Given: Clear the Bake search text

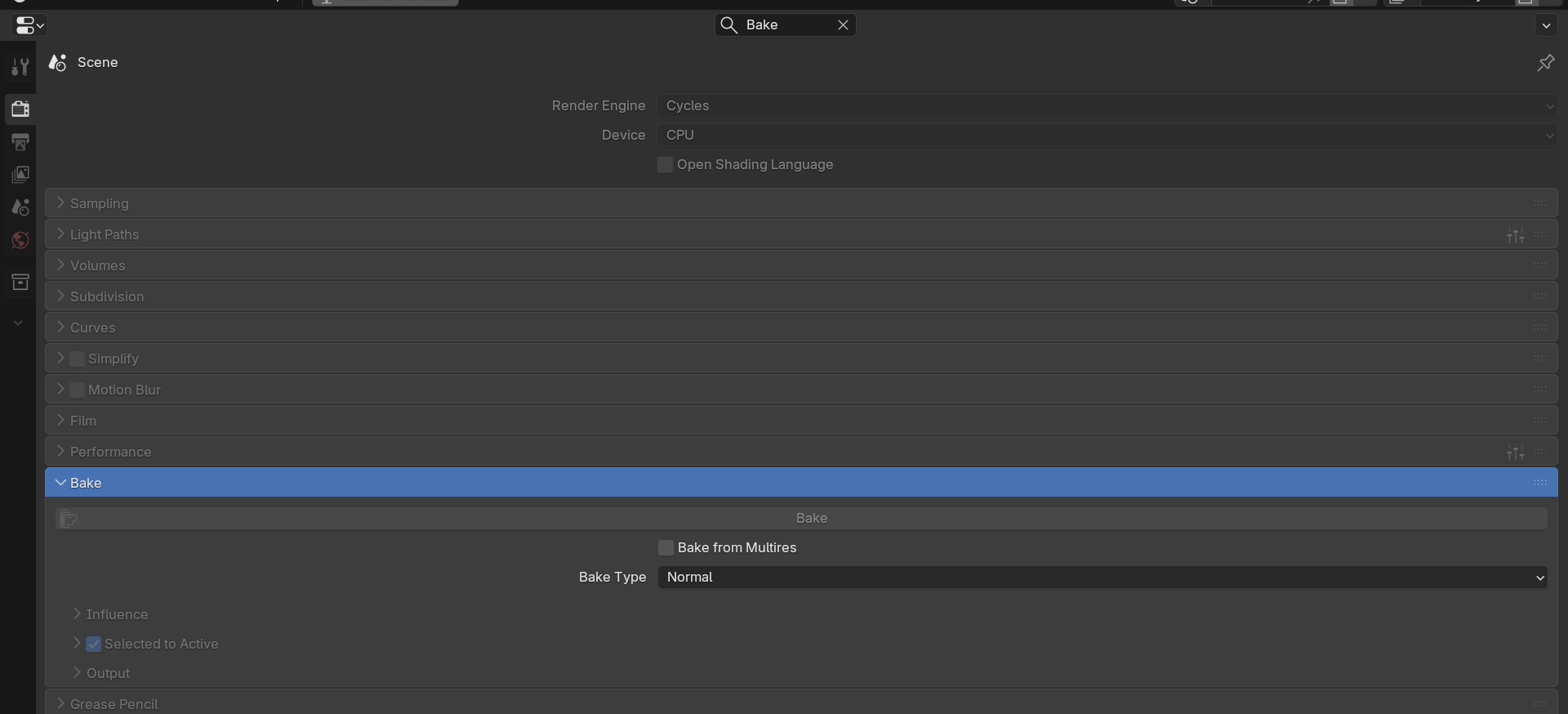Looking at the screenshot, I should (x=843, y=25).
